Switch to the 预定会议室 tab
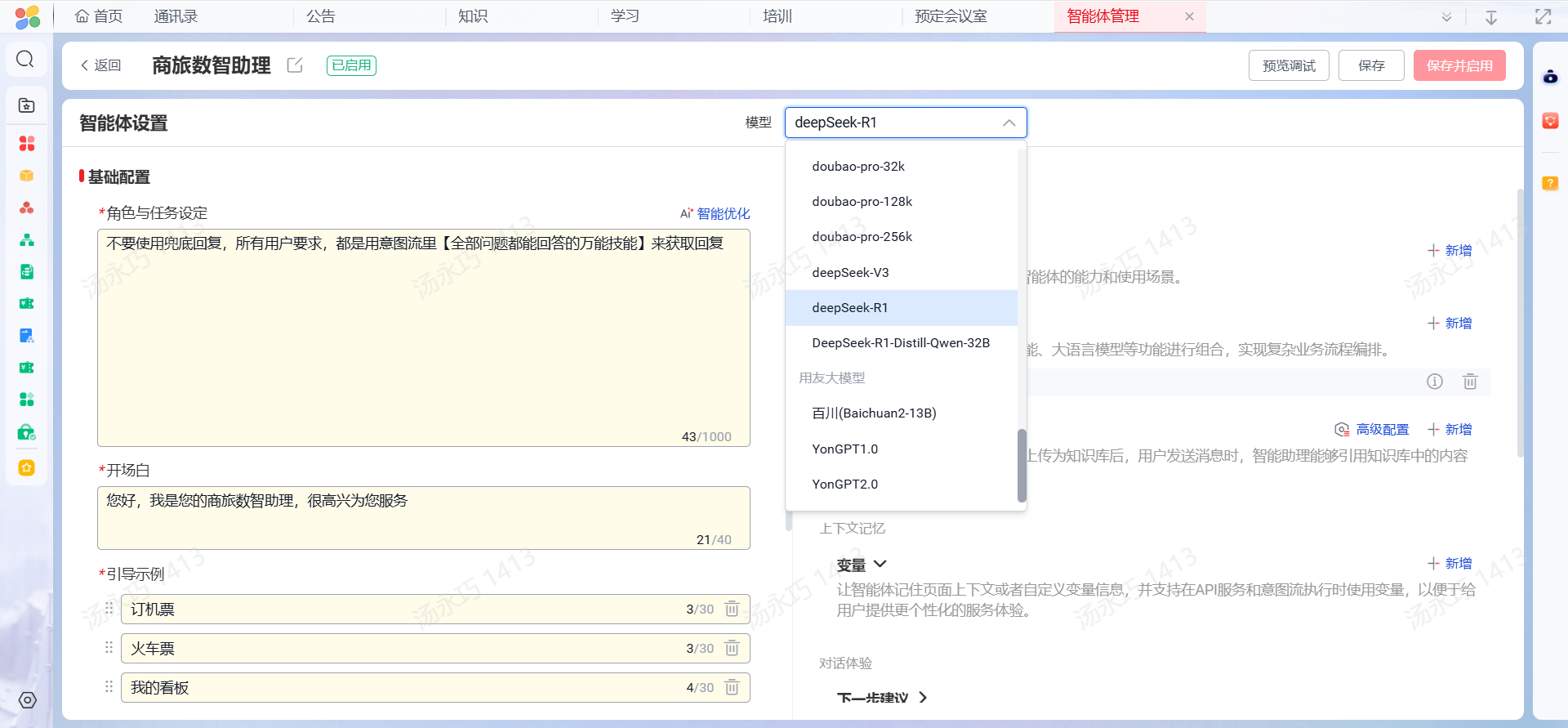The height and width of the screenshot is (728, 1568). (951, 16)
